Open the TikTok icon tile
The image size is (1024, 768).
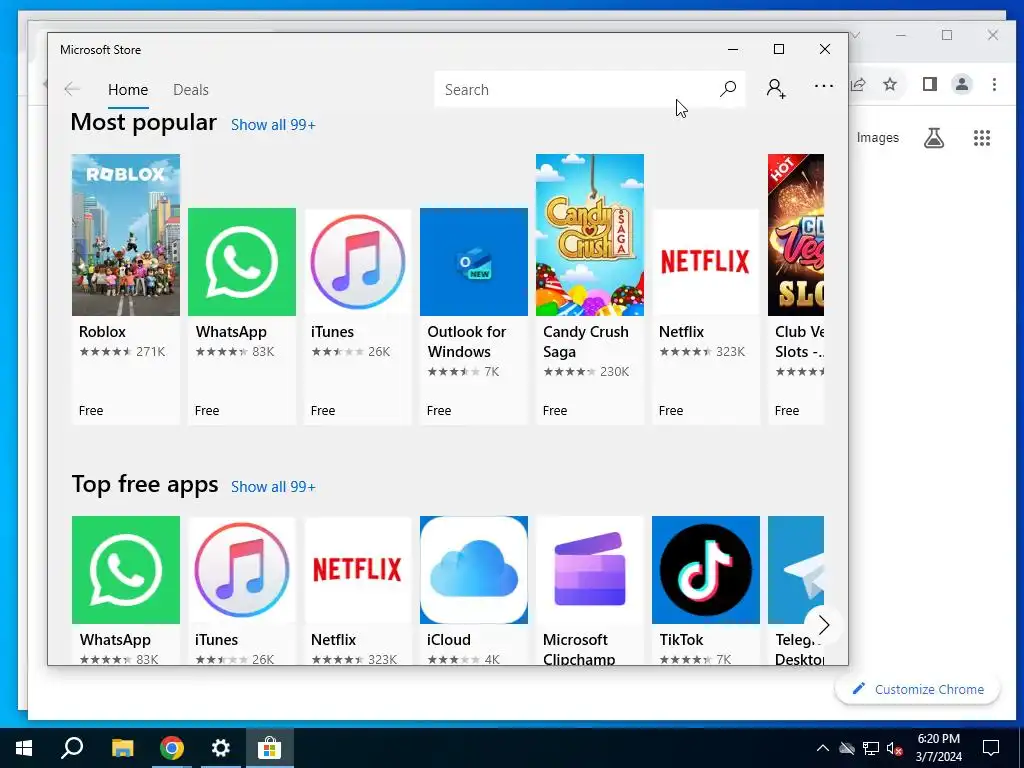(706, 570)
